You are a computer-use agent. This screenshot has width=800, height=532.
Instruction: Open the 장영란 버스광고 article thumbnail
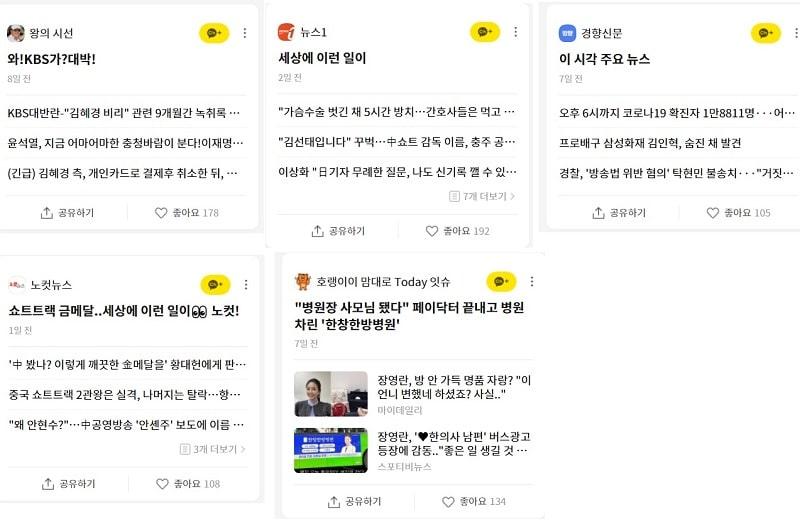point(331,450)
